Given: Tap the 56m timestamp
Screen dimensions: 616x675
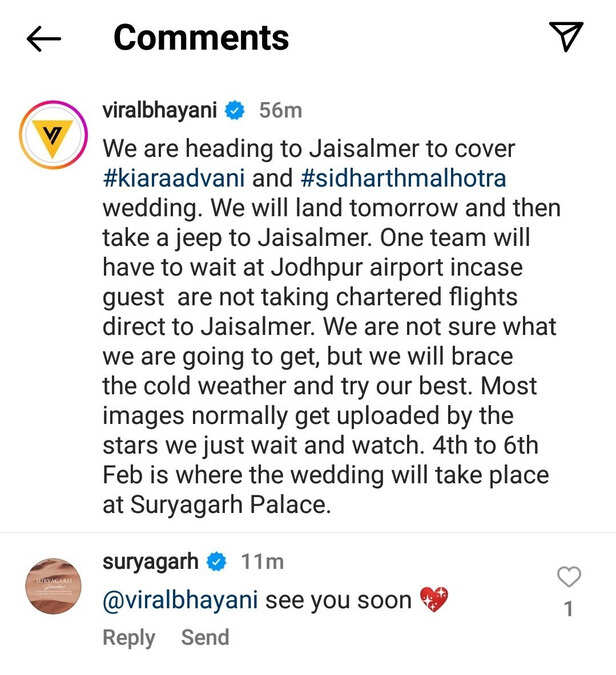Looking at the screenshot, I should (281, 110).
